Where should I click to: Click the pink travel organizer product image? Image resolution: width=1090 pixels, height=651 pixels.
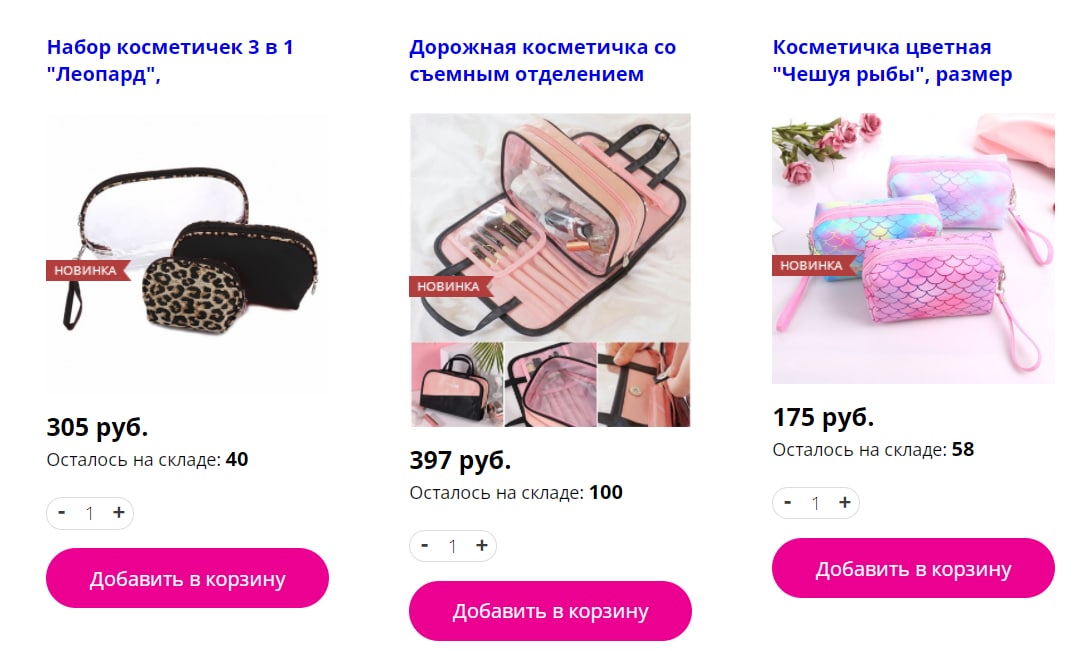coord(550,270)
